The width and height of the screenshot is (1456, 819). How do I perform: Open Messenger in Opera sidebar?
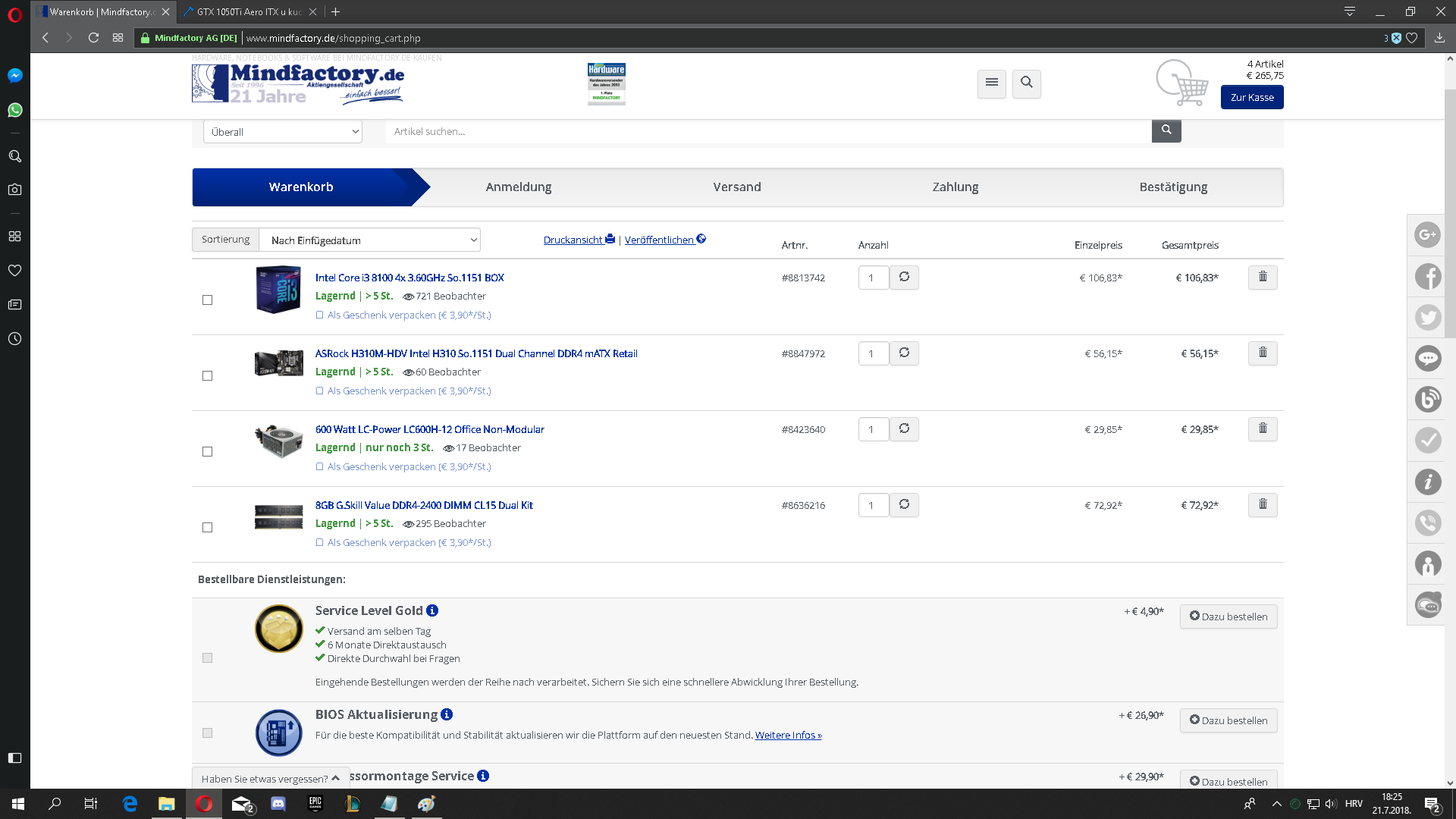pos(14,75)
